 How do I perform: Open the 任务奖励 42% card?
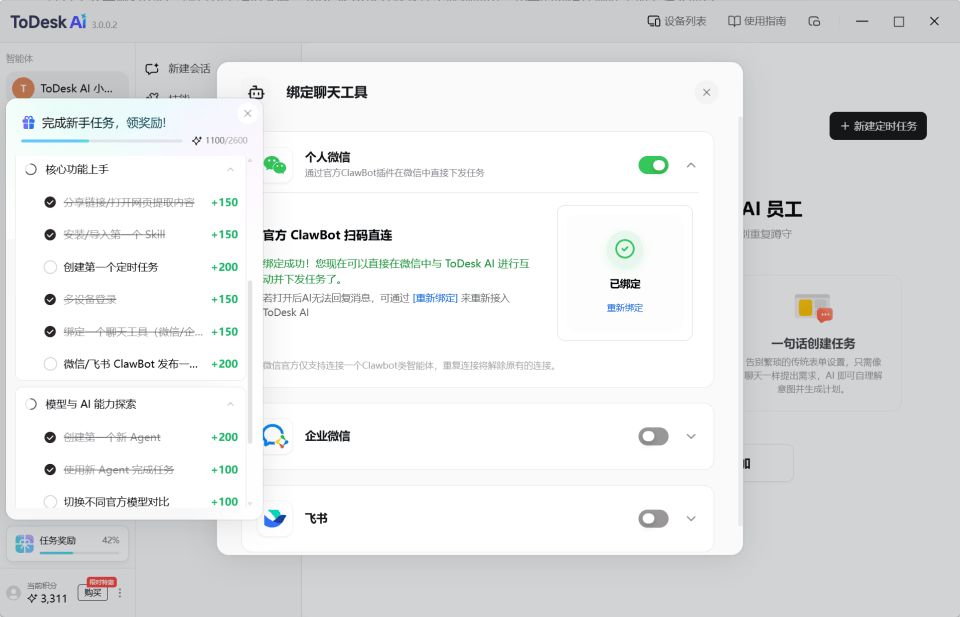(67, 544)
